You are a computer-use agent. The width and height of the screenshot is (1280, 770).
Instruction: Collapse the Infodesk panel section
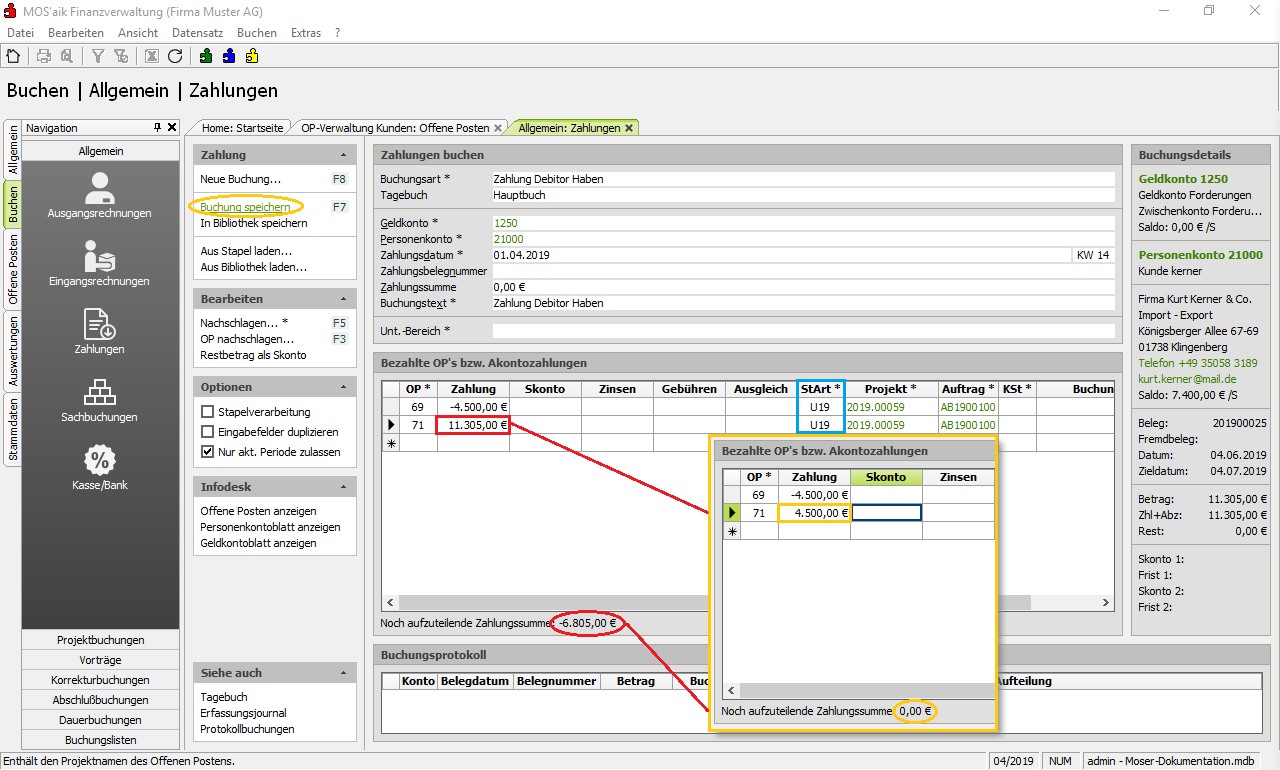(344, 488)
